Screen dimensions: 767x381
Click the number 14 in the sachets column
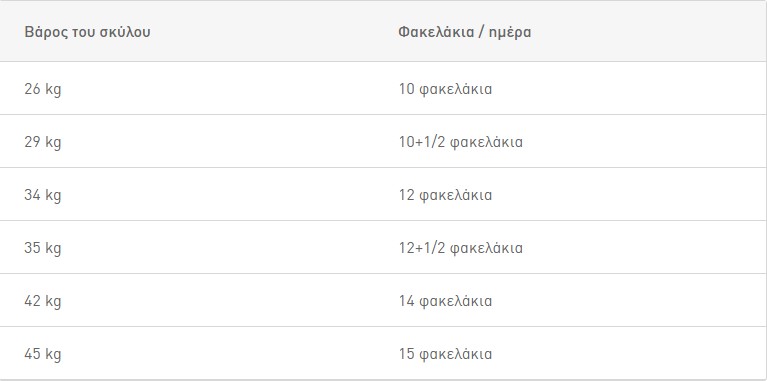406,301
